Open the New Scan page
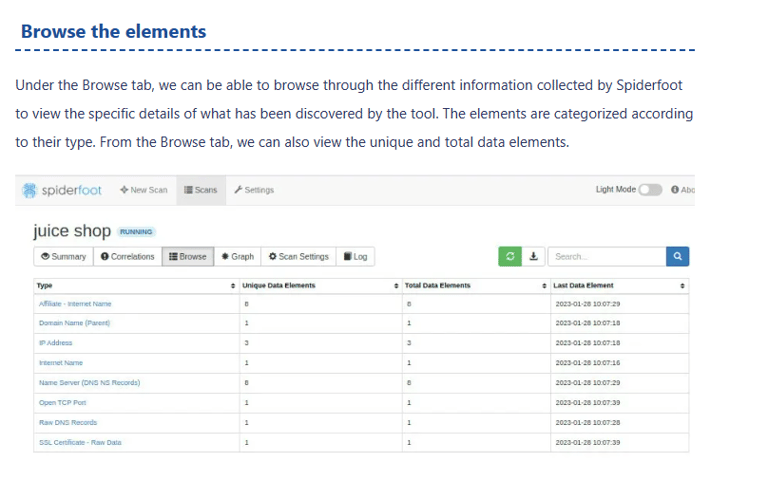 [144, 190]
